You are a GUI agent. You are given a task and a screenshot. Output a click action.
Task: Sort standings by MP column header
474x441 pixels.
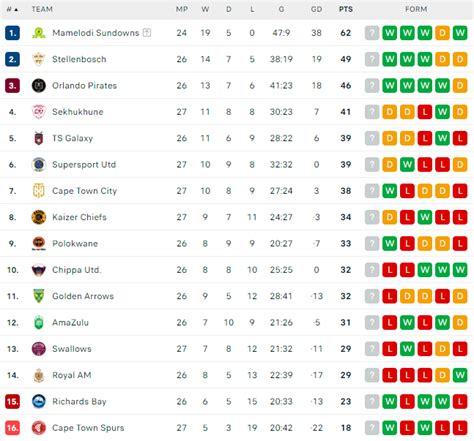pos(182,9)
